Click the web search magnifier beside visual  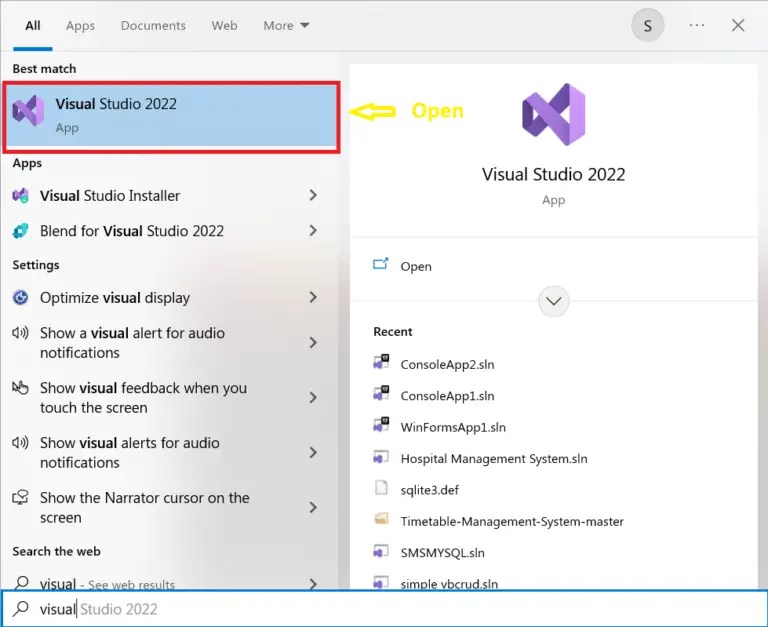[22, 583]
